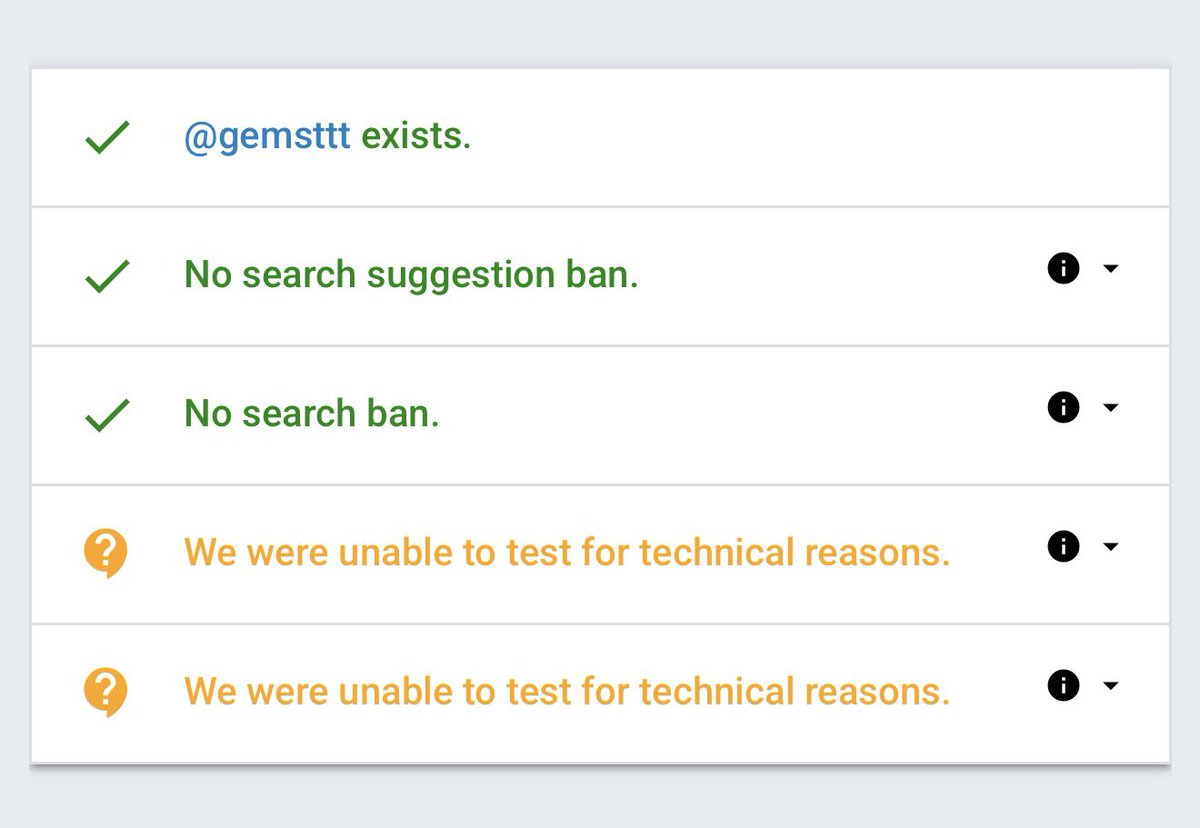Click the upper 'We were unable to test' message

(567, 552)
